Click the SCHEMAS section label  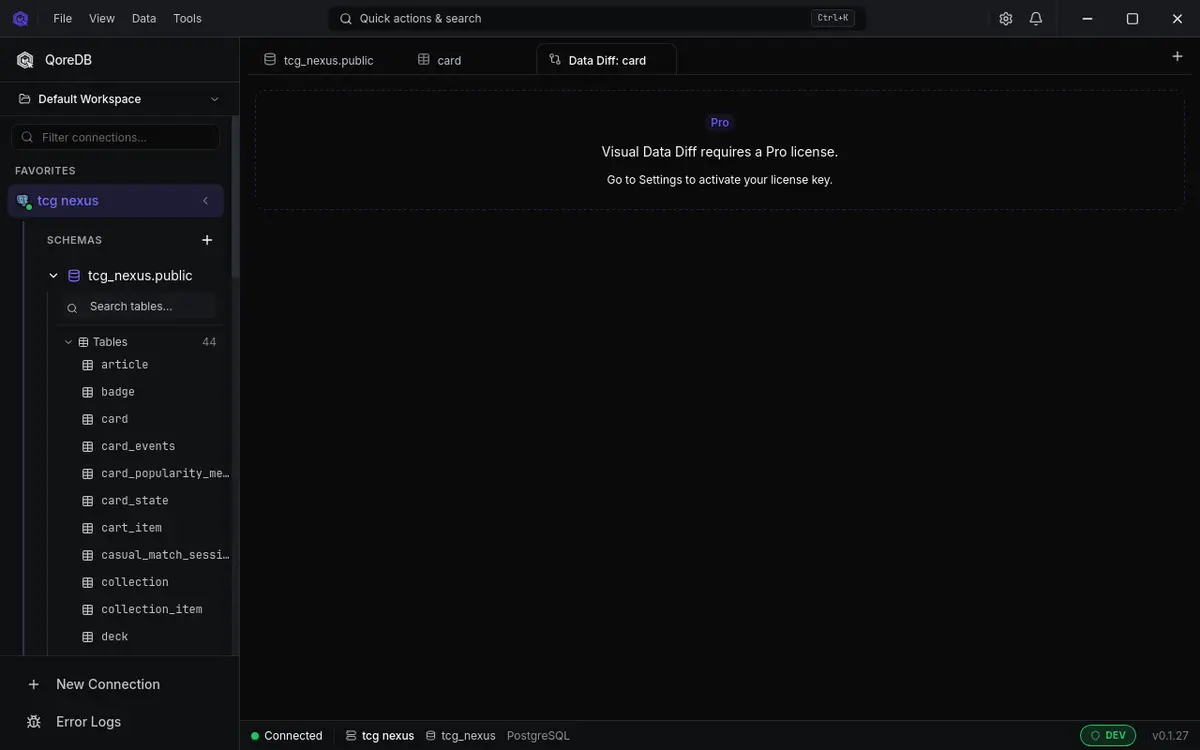coord(74,240)
